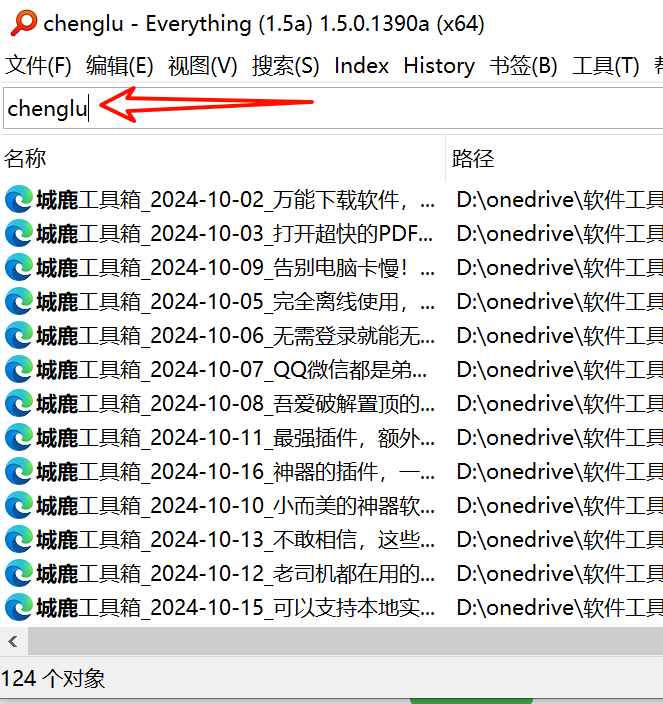The image size is (663, 704).
Task: Click the horizontal scrollbar left arrow
Action: 13,641
